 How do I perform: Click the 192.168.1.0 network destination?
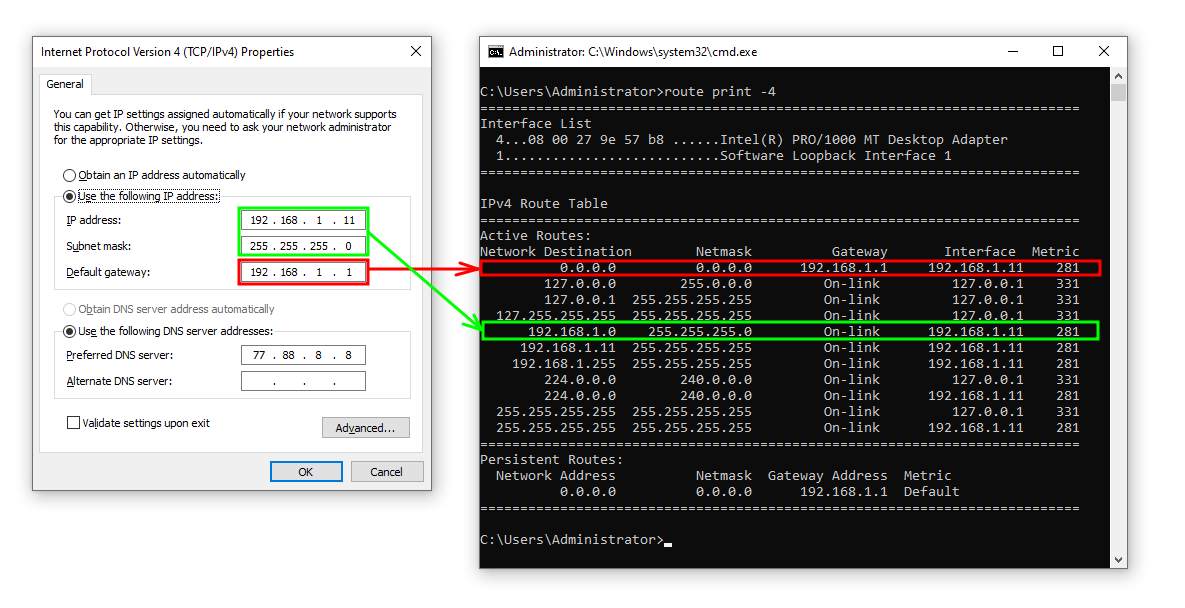[572, 332]
